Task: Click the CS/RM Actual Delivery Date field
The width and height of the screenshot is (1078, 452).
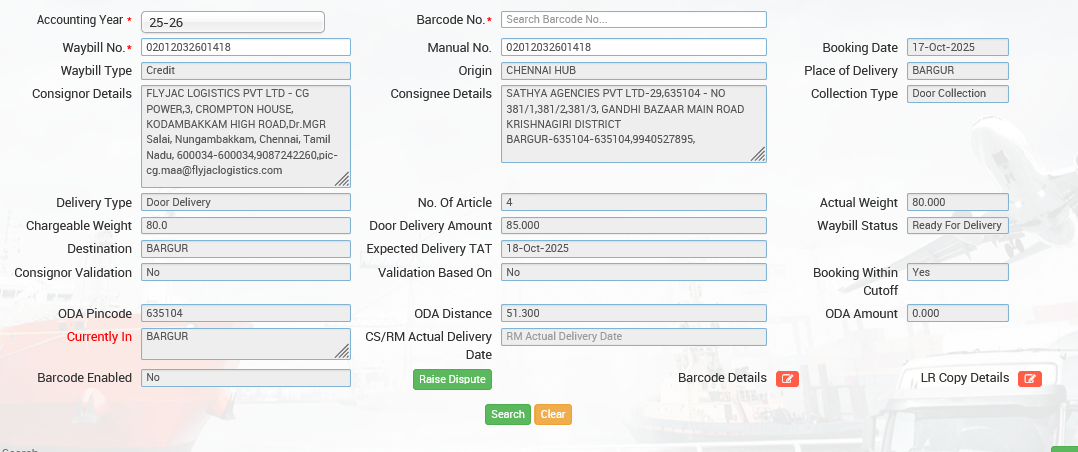Action: [633, 337]
